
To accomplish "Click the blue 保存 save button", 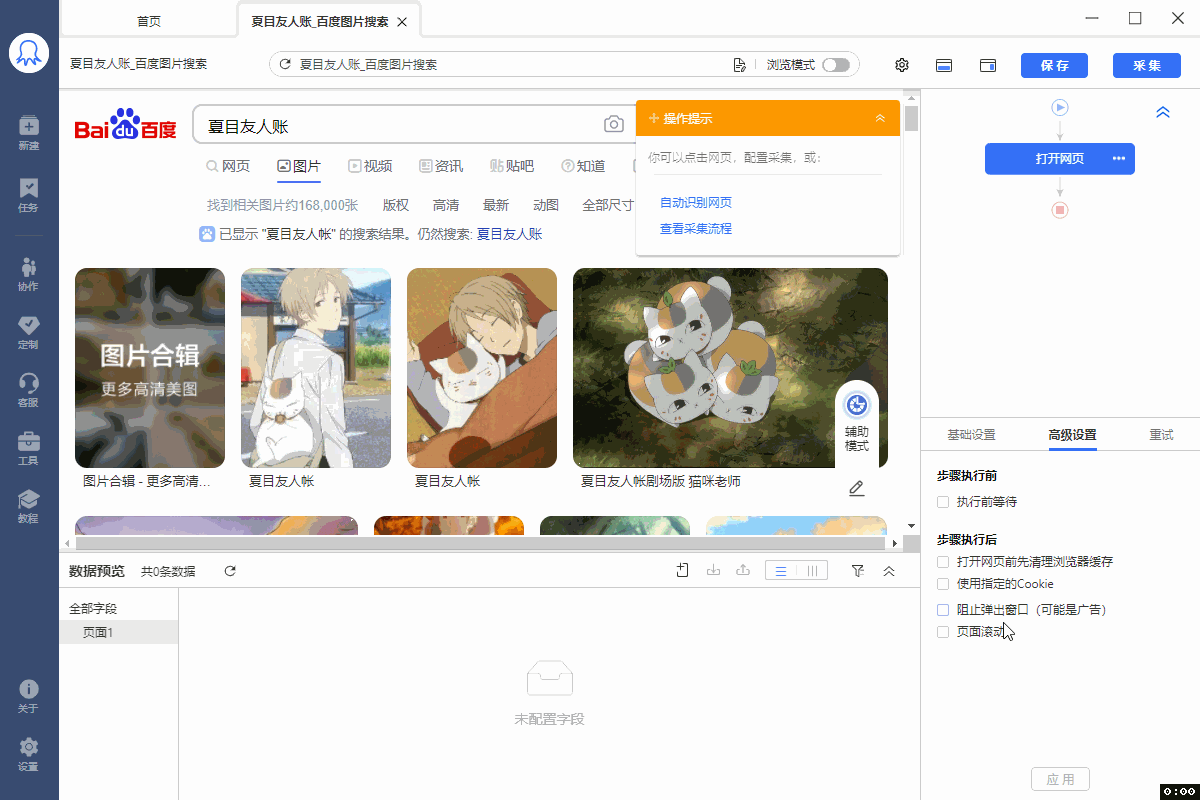I will click(x=1055, y=65).
